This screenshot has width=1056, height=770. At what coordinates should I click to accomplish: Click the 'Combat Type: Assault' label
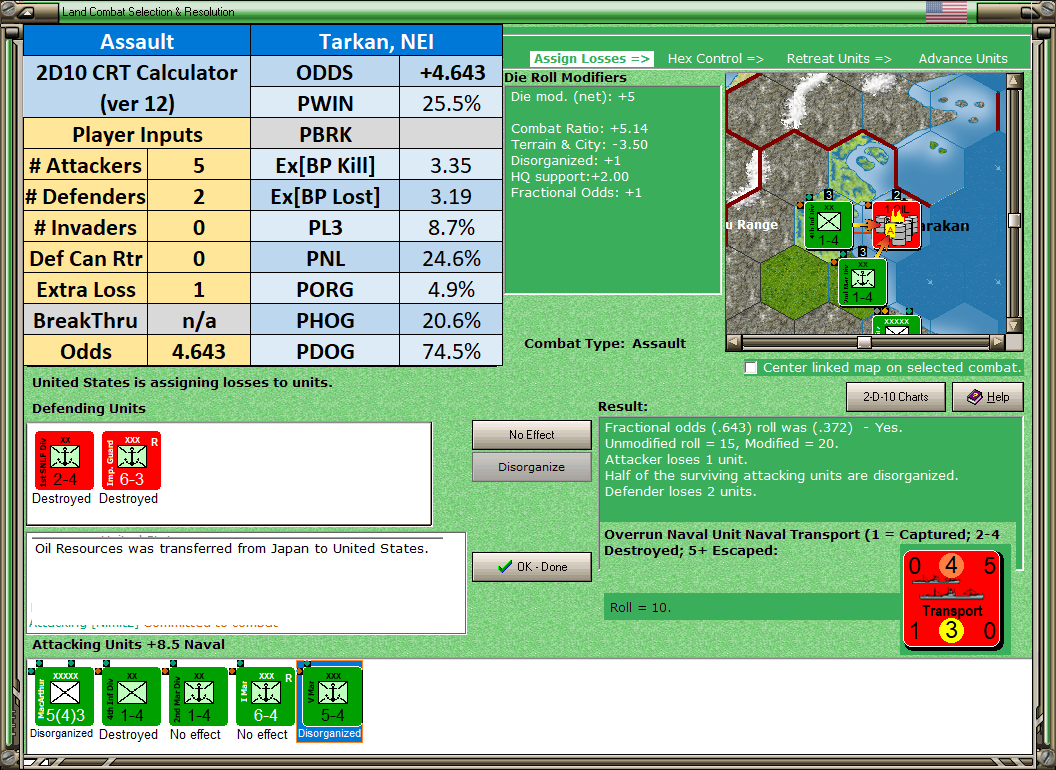[605, 344]
